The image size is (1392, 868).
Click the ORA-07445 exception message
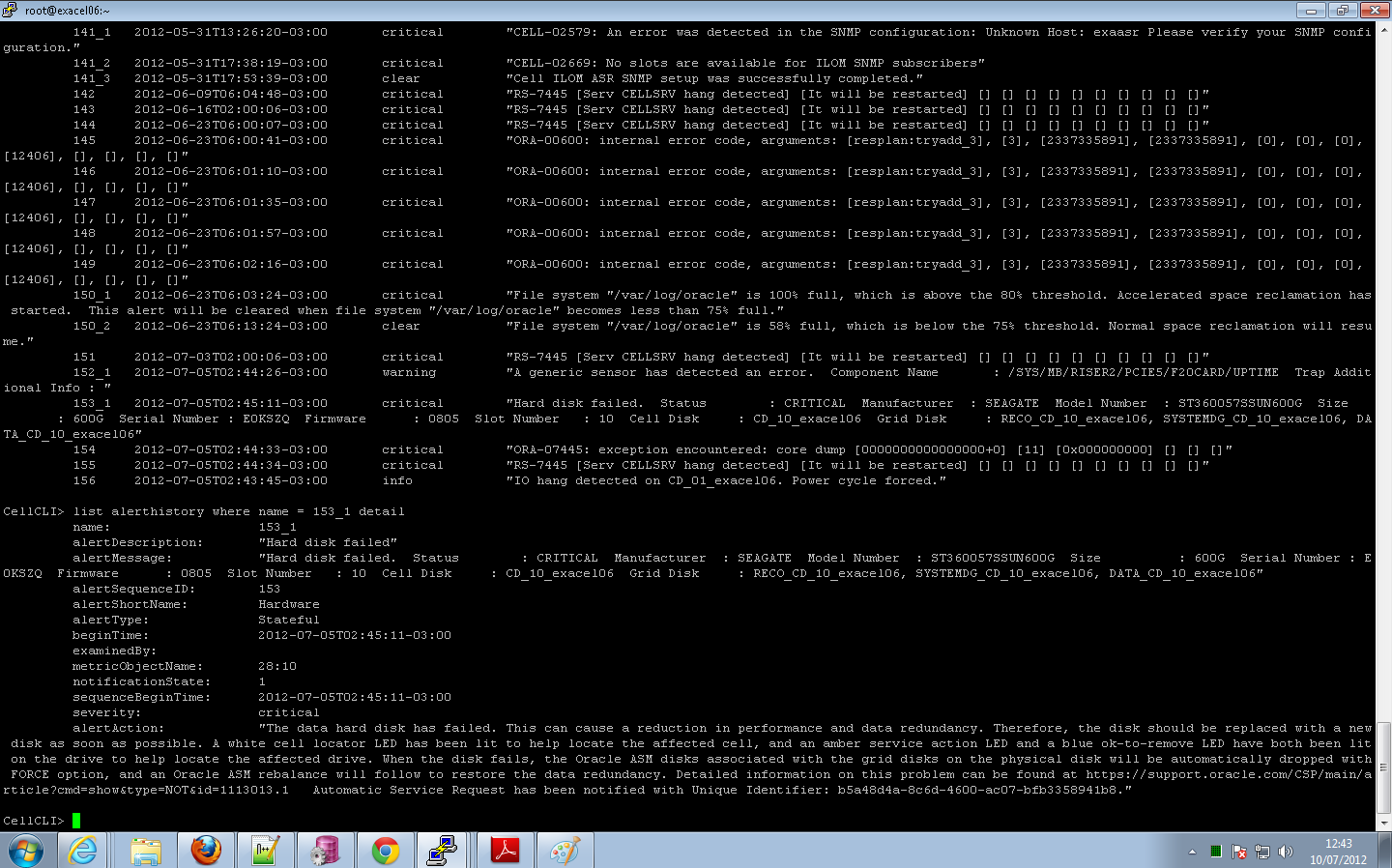869,449
